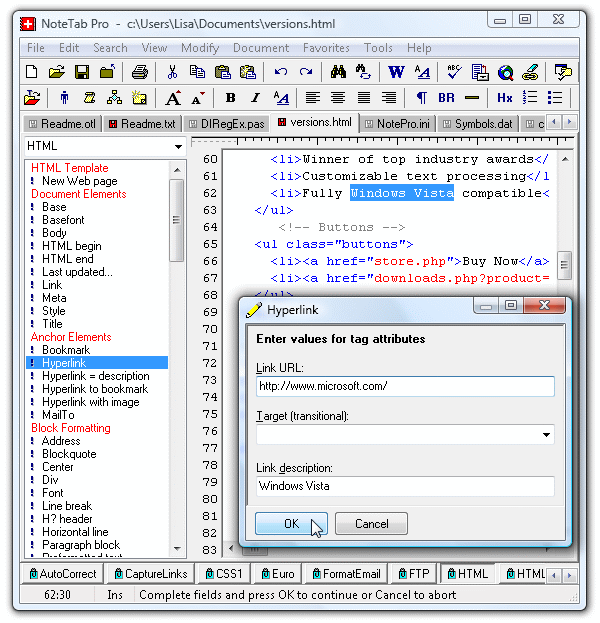The image size is (600, 623).
Task: Insert bulleted list with unordered list icon
Action: [x=555, y=98]
